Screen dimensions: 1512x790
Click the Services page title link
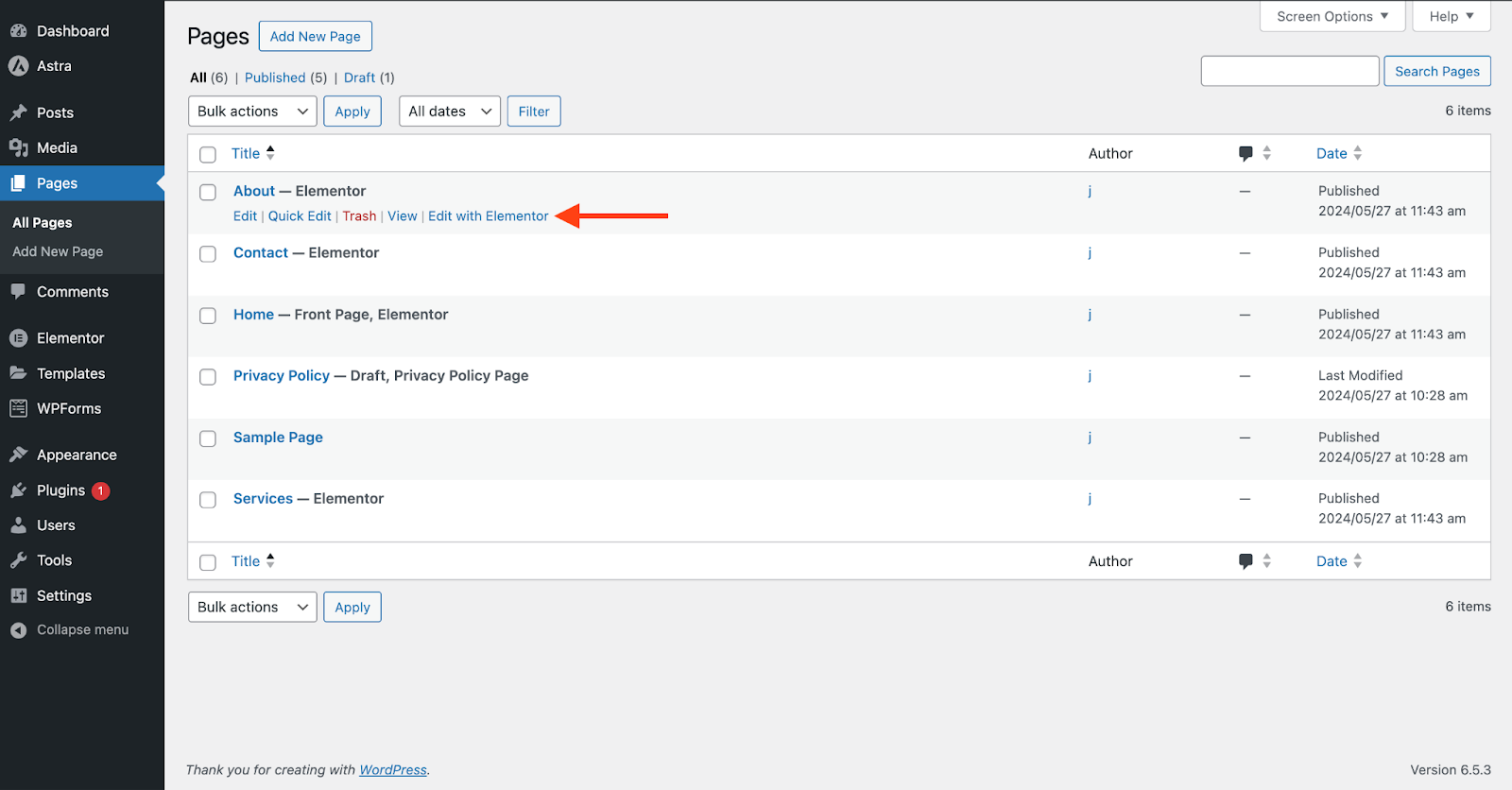[x=263, y=498]
